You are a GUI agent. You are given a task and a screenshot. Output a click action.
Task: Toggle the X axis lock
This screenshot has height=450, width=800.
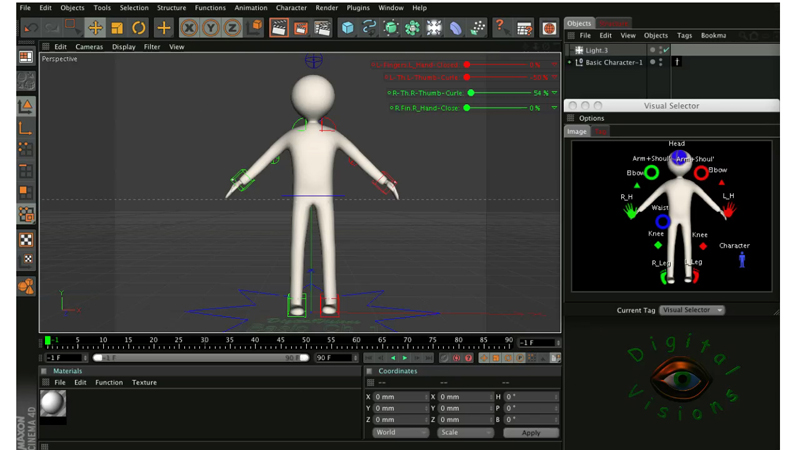click(x=190, y=28)
